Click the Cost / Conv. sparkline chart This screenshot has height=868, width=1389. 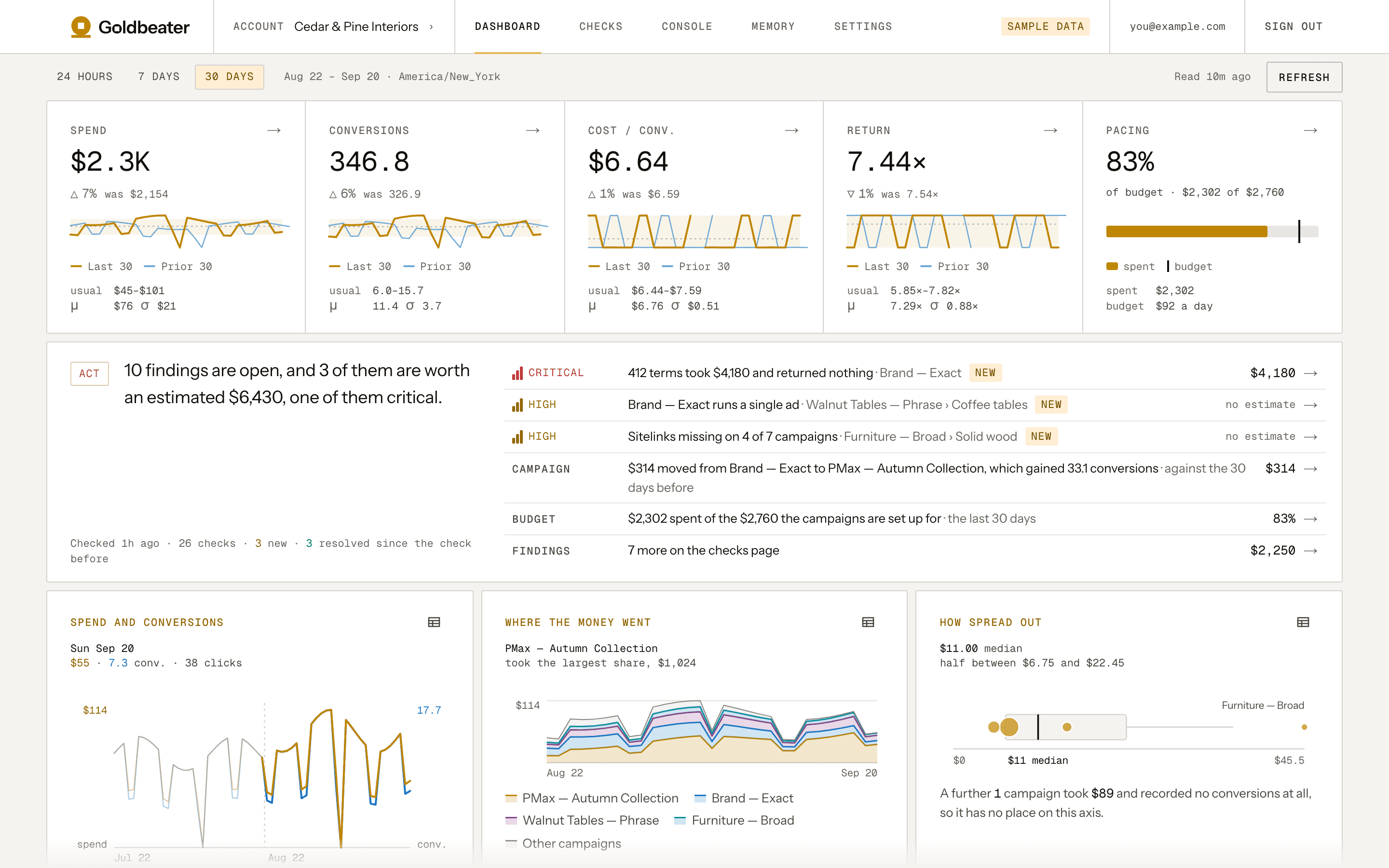pos(697,231)
